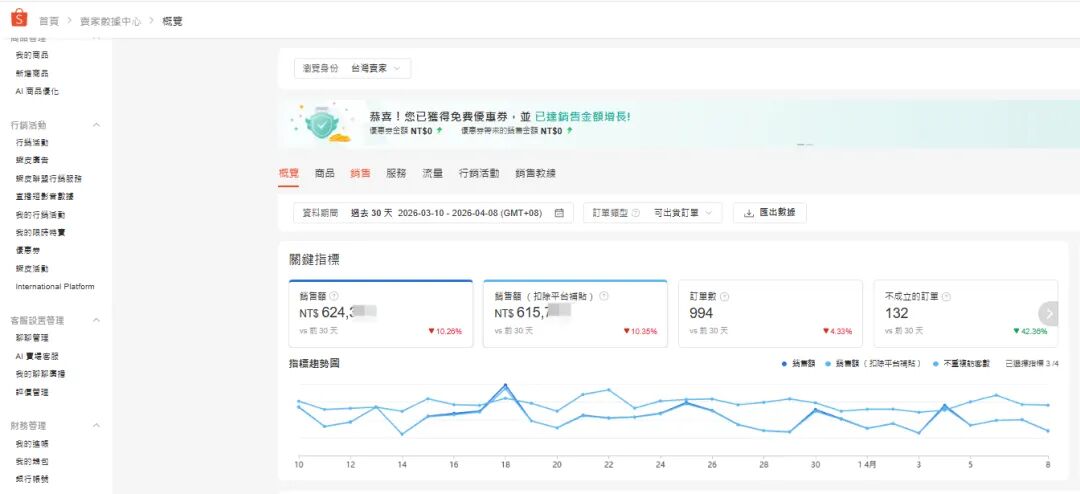Click the info icon next to 訂單數
Image resolution: width=1080 pixels, height=494 pixels.
click(x=725, y=296)
